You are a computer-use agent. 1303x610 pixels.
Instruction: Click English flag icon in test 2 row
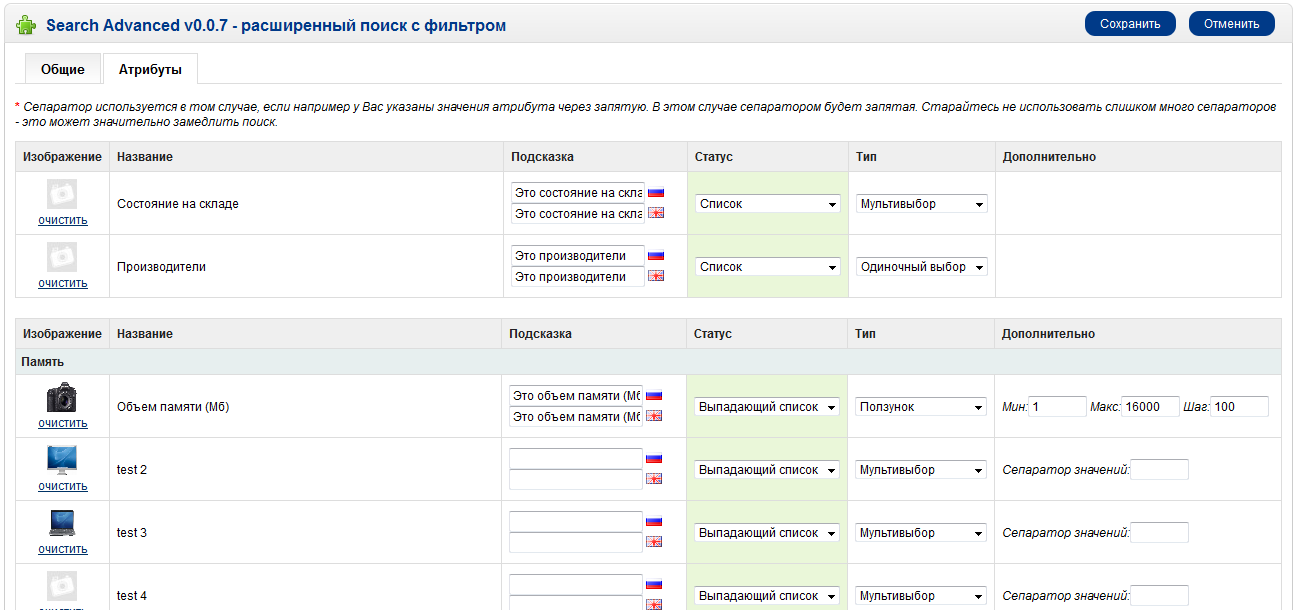click(x=654, y=479)
